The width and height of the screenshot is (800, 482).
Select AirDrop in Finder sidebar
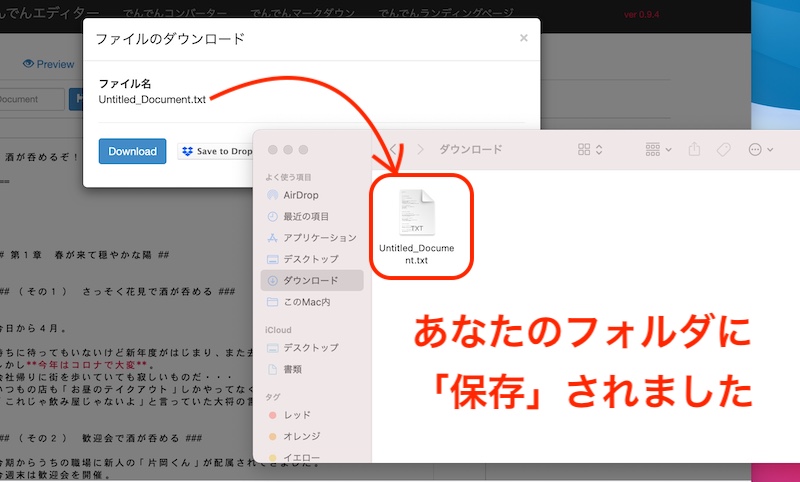(302, 194)
